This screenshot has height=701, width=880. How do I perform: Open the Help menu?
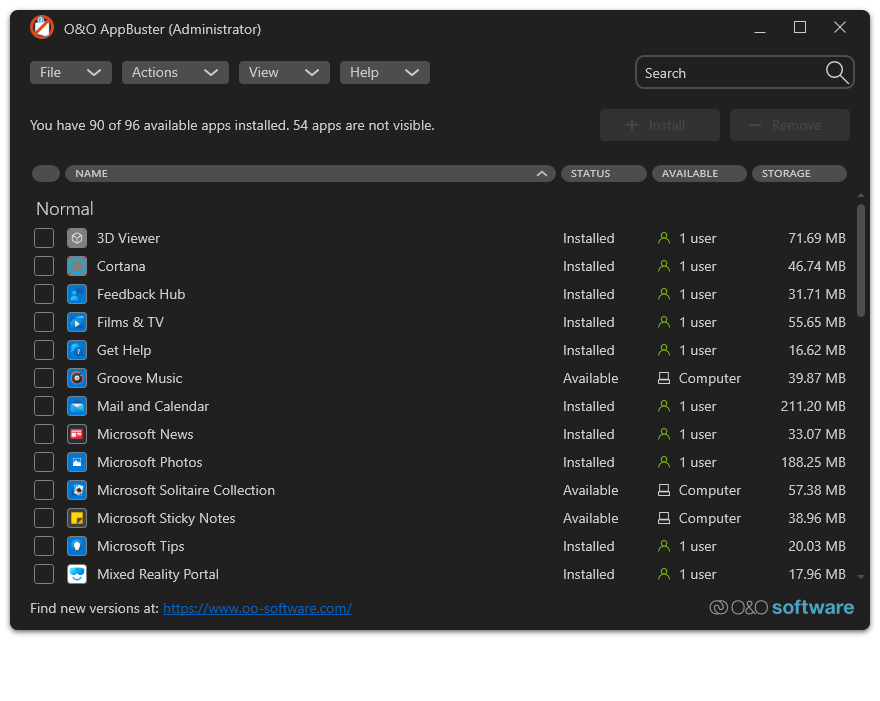click(x=384, y=72)
